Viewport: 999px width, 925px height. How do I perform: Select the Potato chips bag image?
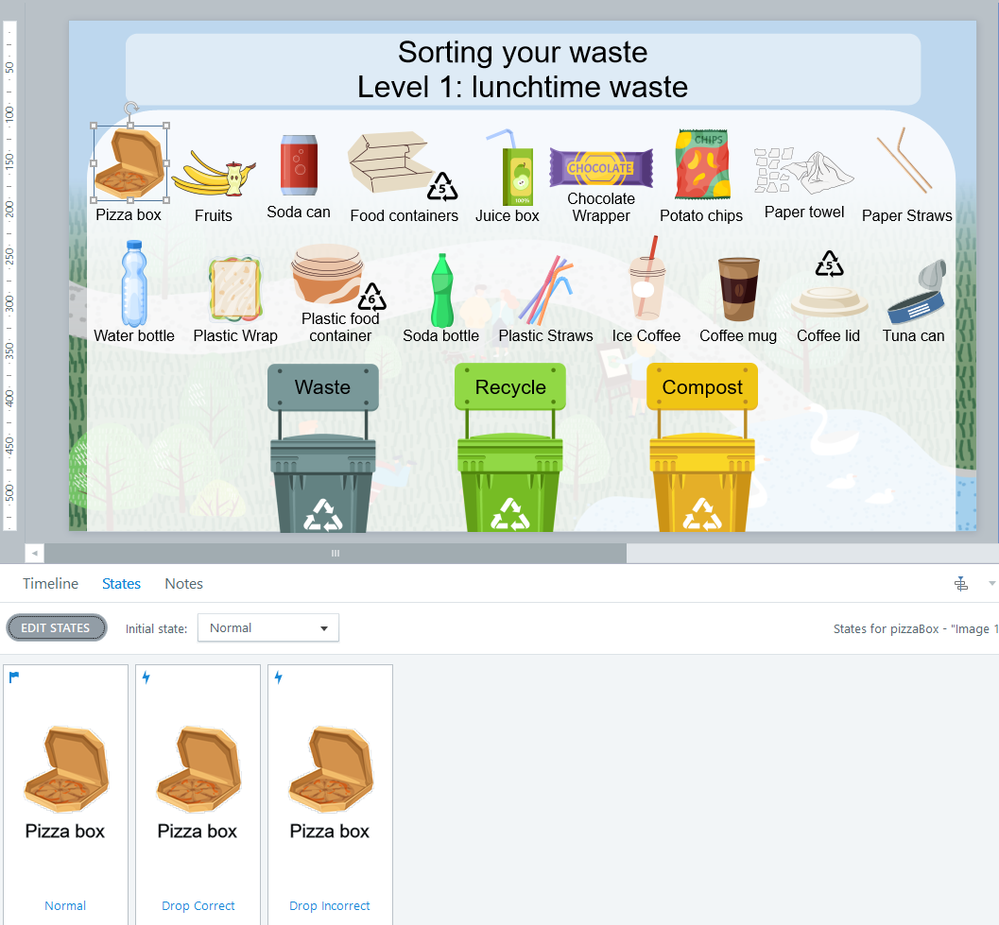tap(703, 164)
